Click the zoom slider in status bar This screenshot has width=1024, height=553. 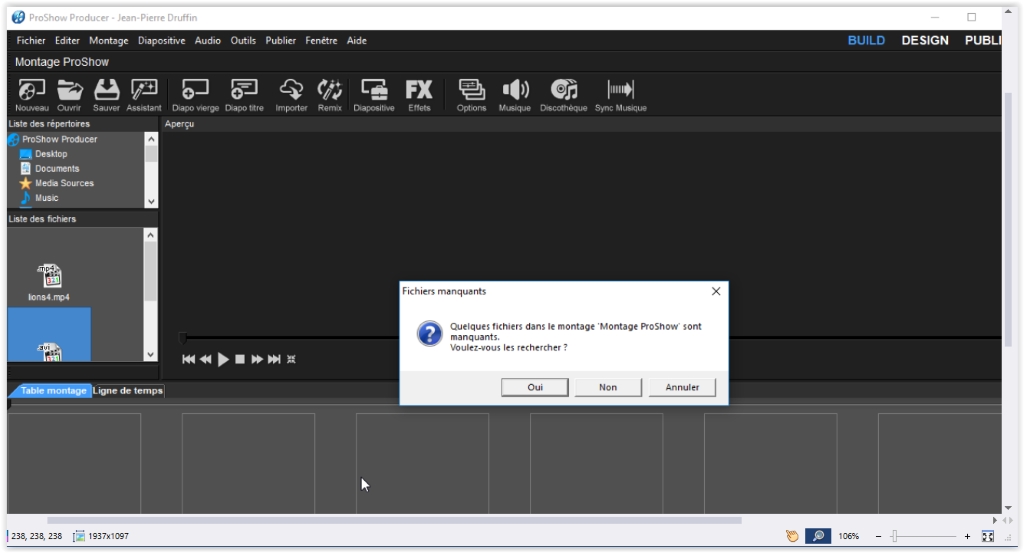coord(923,536)
